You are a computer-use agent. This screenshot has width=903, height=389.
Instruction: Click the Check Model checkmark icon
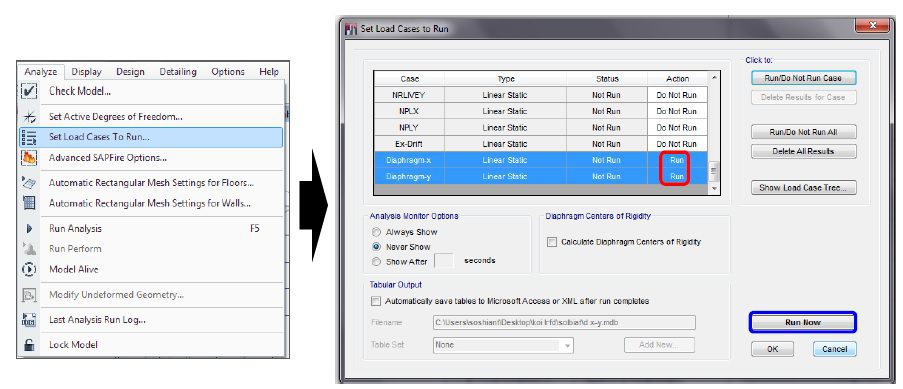(29, 91)
